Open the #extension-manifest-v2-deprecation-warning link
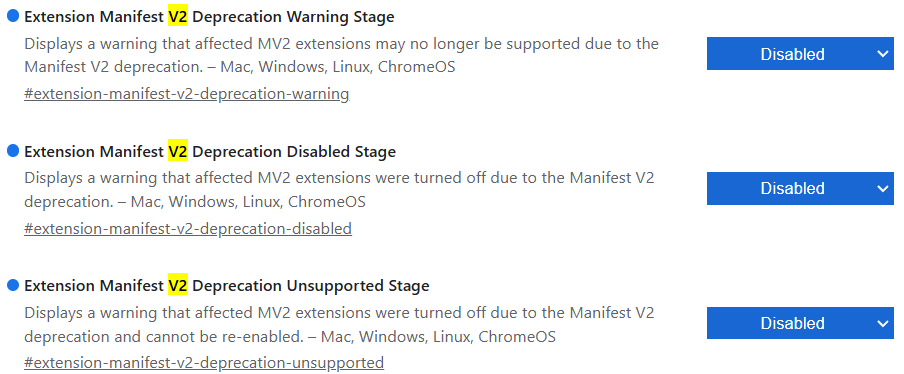Image resolution: width=904 pixels, height=374 pixels. (187, 93)
